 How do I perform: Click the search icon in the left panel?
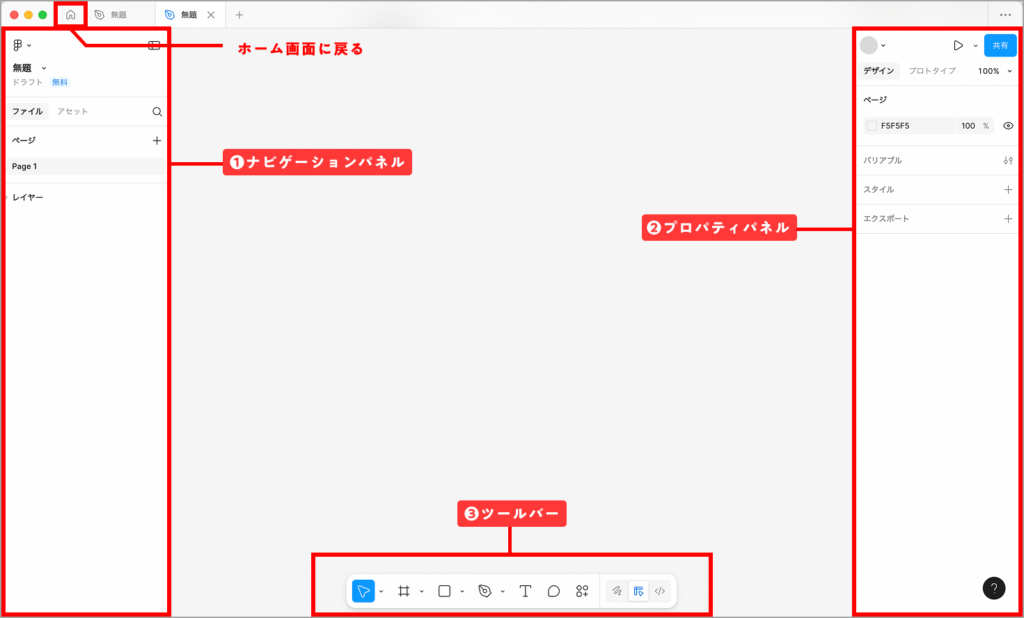tap(157, 112)
